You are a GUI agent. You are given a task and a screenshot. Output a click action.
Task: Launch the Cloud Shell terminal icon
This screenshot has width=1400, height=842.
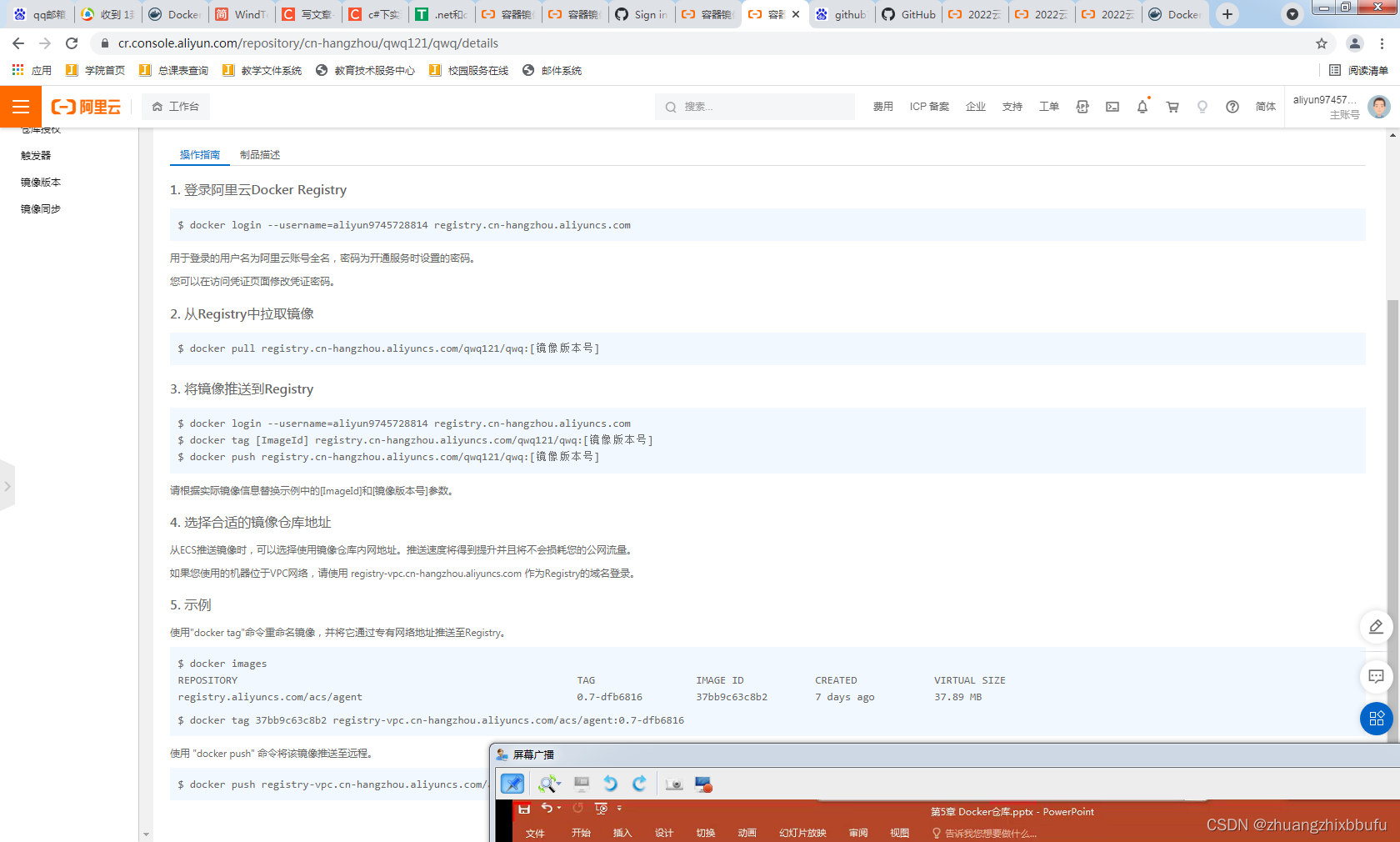pos(1112,107)
